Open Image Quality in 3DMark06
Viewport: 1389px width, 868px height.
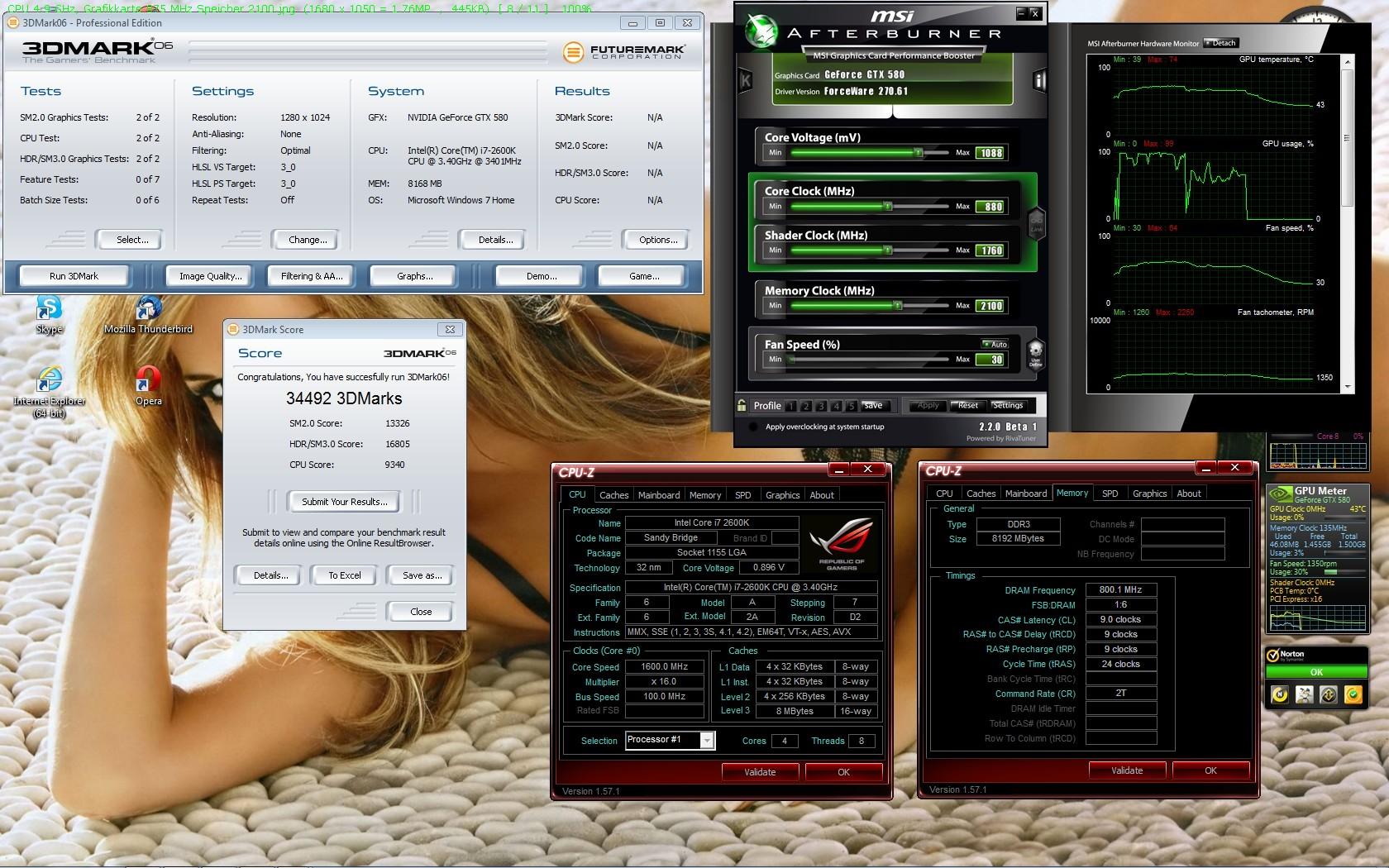pyautogui.click(x=211, y=276)
